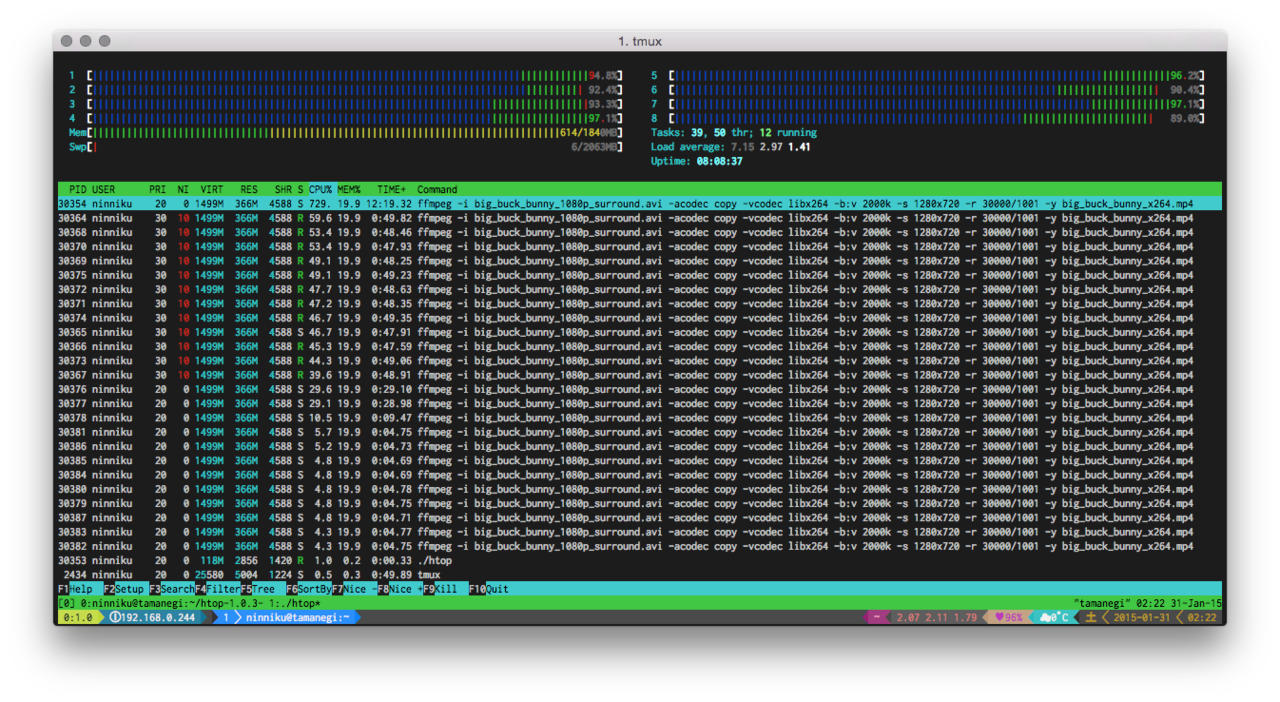The width and height of the screenshot is (1280, 702).
Task: Click the CPU 5 usage meter
Action: tap(928, 75)
